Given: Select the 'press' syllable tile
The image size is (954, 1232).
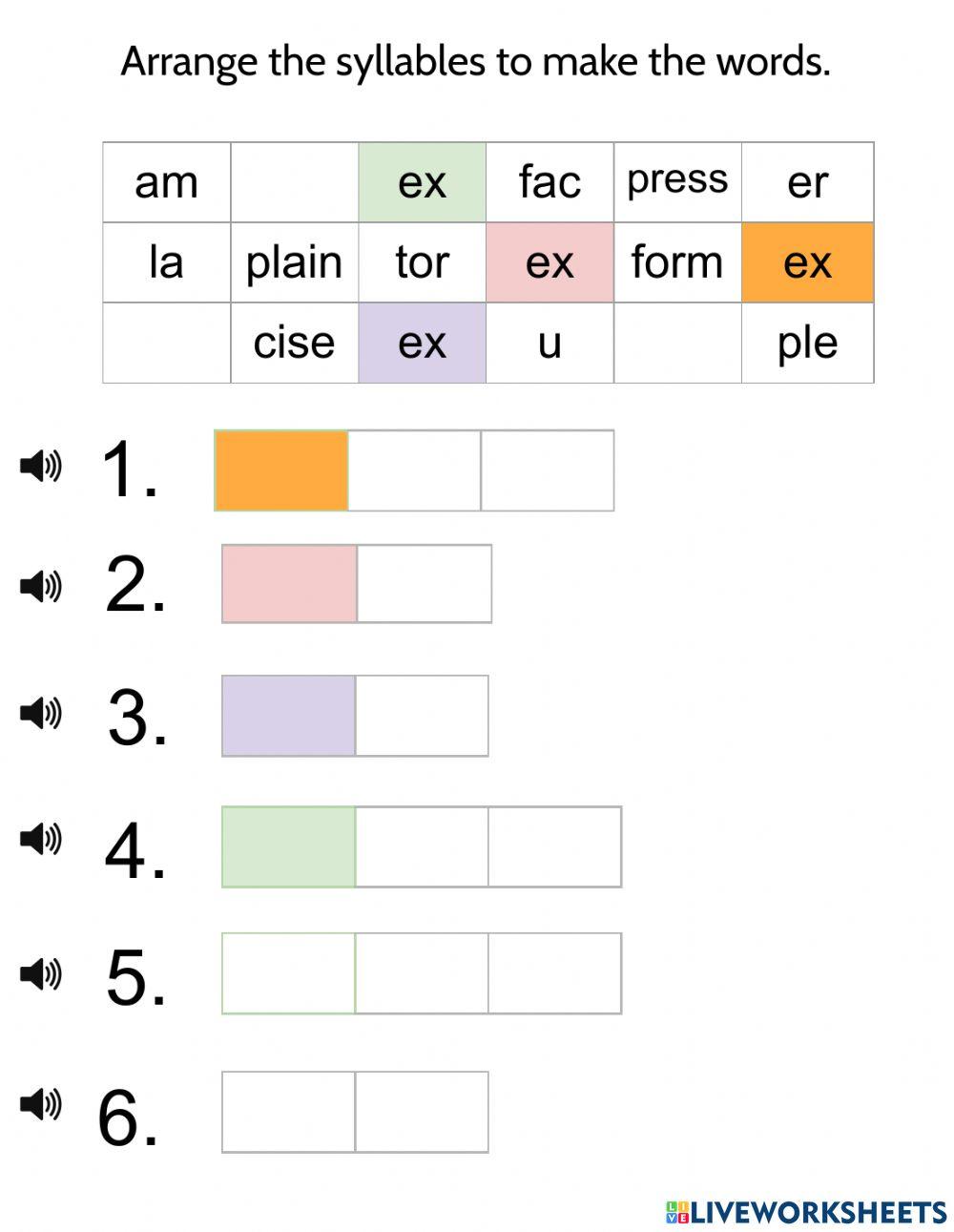Looking at the screenshot, I should (677, 182).
